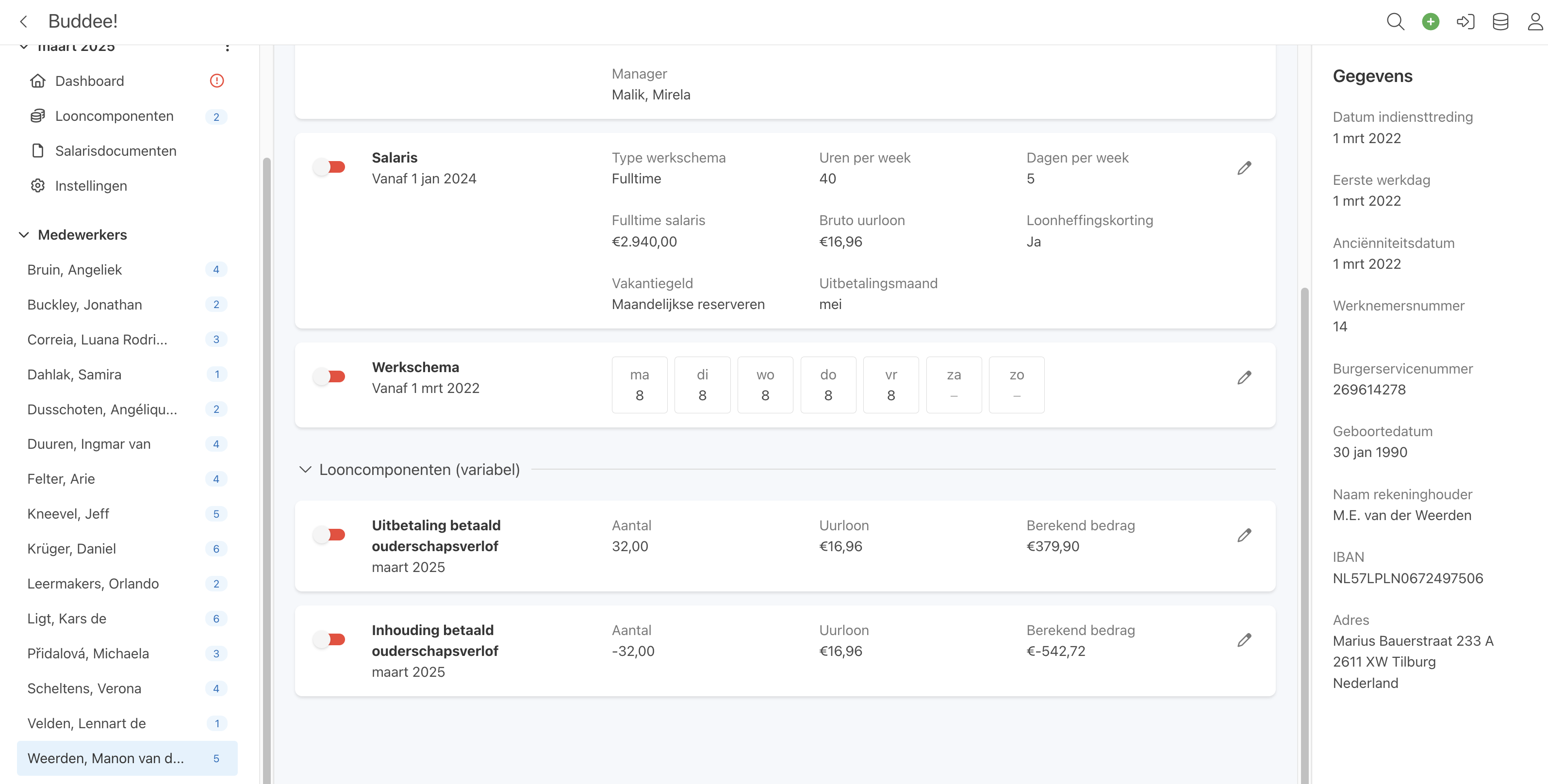
Task: Open the search magnifier icon
Action: [x=1395, y=22]
